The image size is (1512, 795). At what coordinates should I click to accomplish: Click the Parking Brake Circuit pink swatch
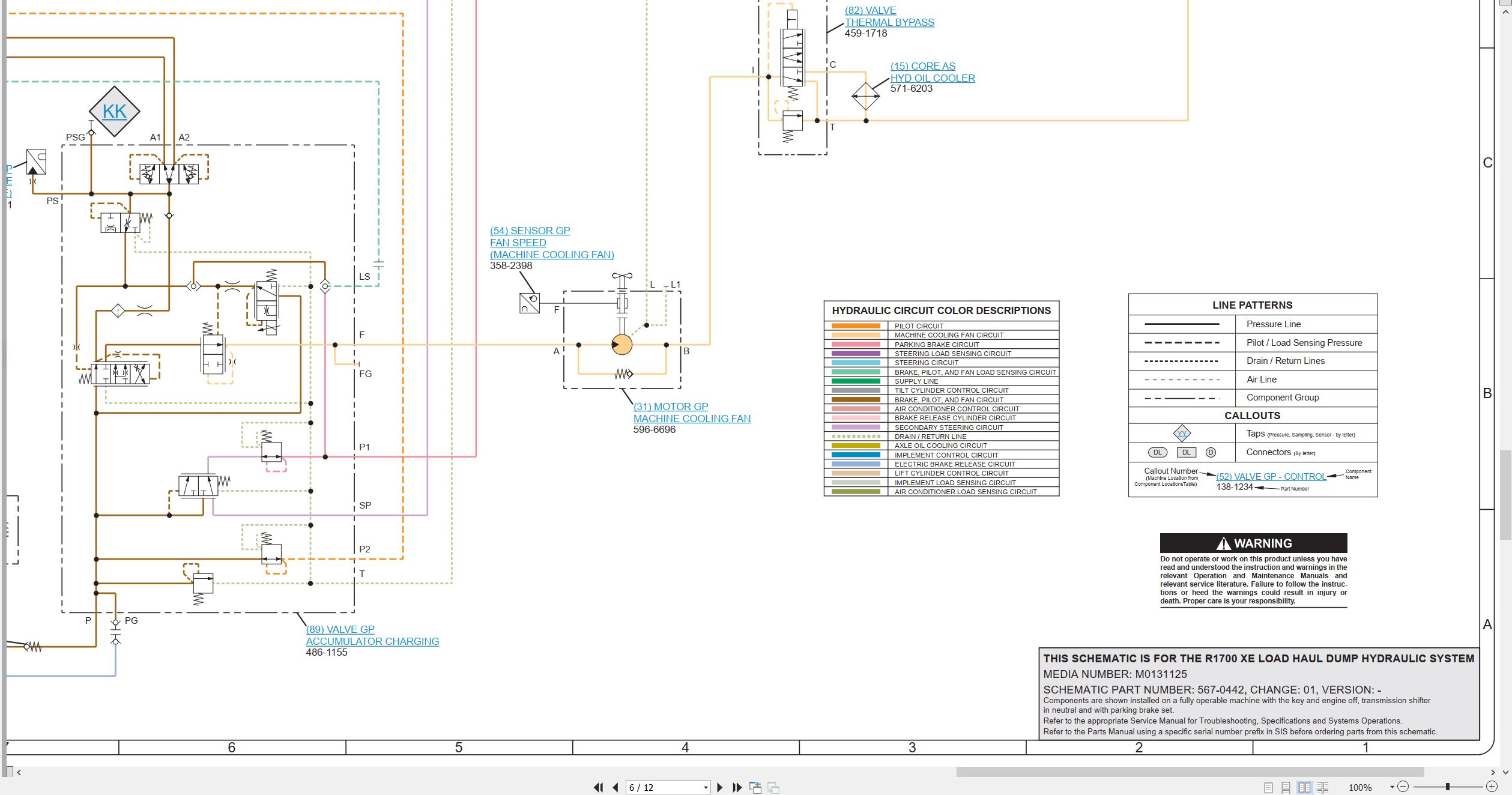856,345
